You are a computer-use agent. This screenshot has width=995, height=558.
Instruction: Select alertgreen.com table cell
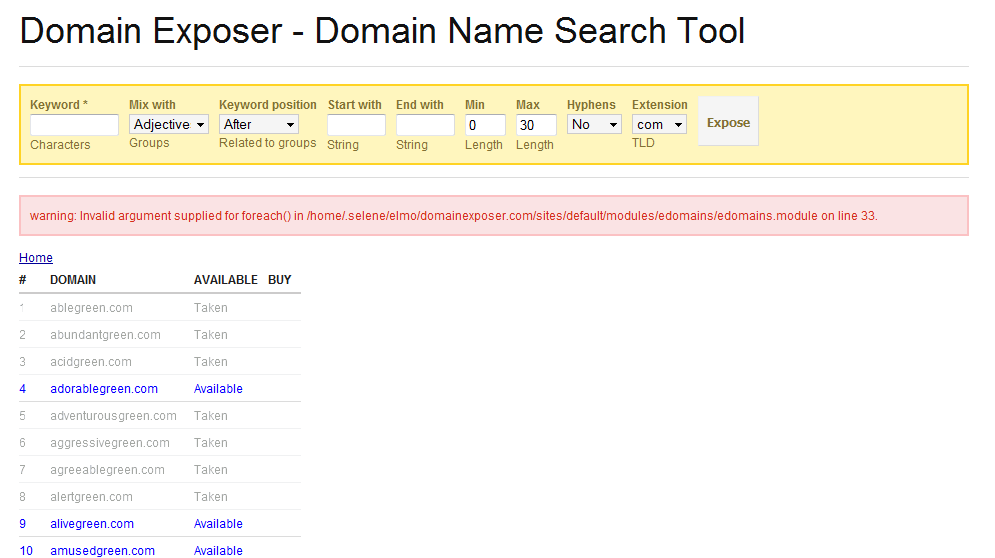coord(91,496)
